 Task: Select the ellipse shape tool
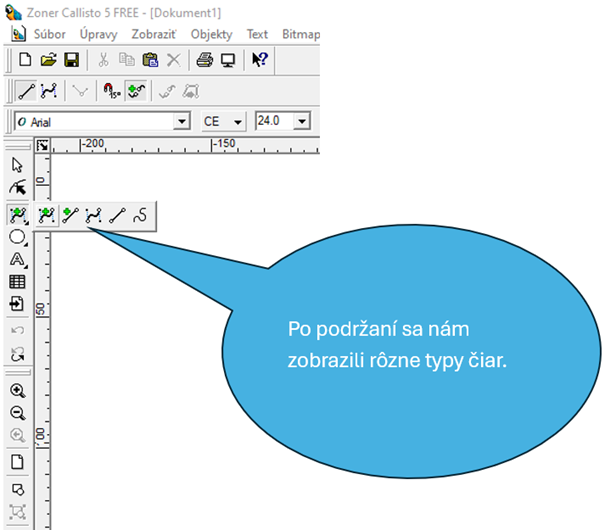click(x=17, y=237)
